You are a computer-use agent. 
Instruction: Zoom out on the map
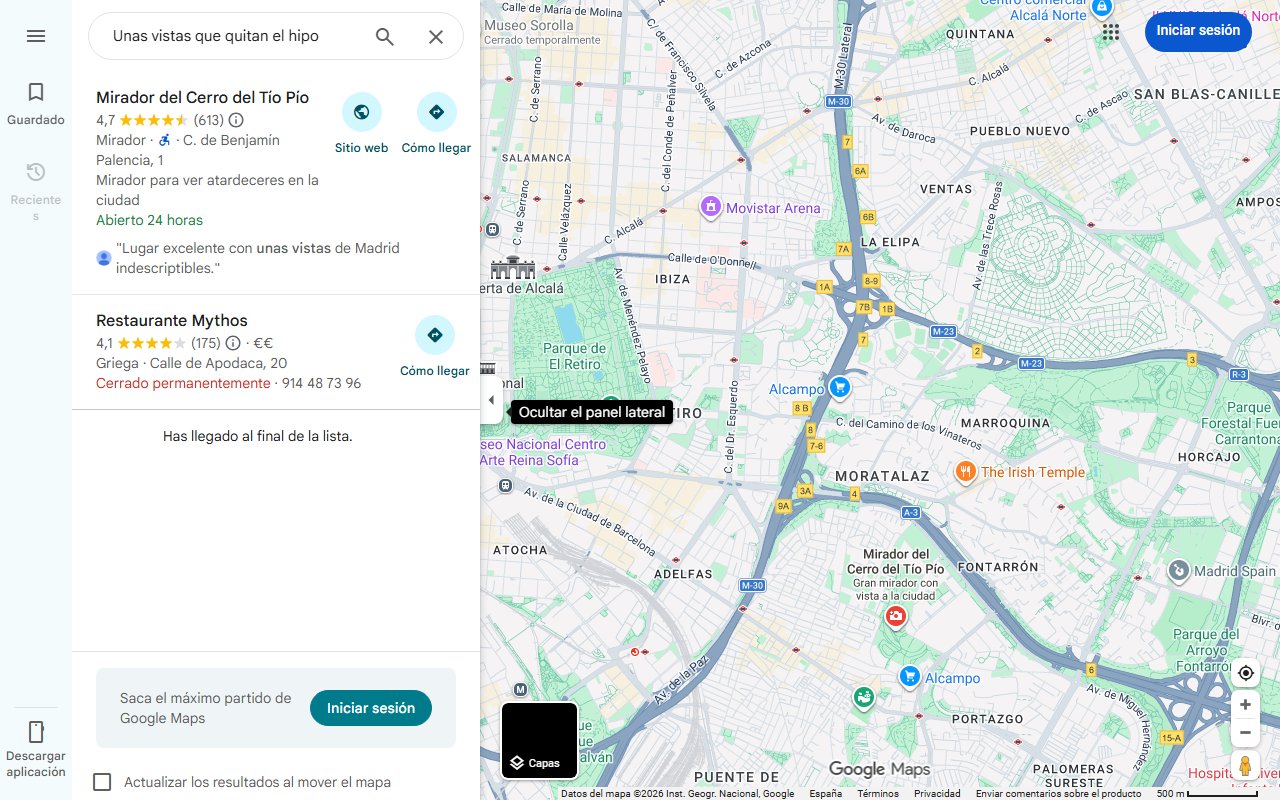click(1245, 733)
